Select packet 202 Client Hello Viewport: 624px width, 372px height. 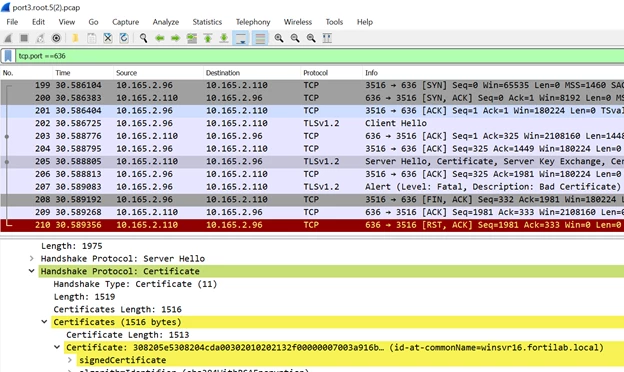[x=312, y=123]
